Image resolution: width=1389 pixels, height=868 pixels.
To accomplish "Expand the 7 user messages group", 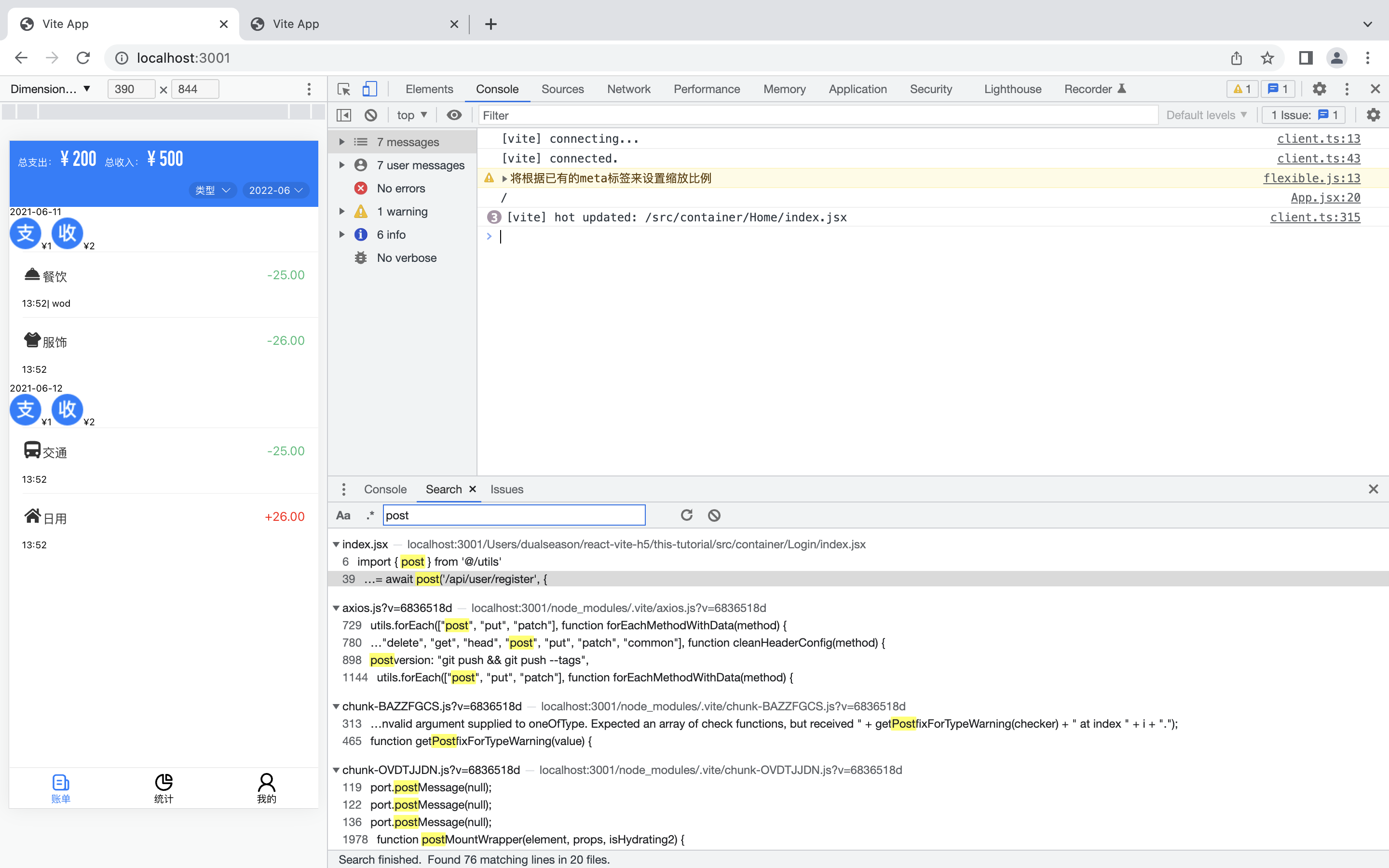I will coord(341,165).
